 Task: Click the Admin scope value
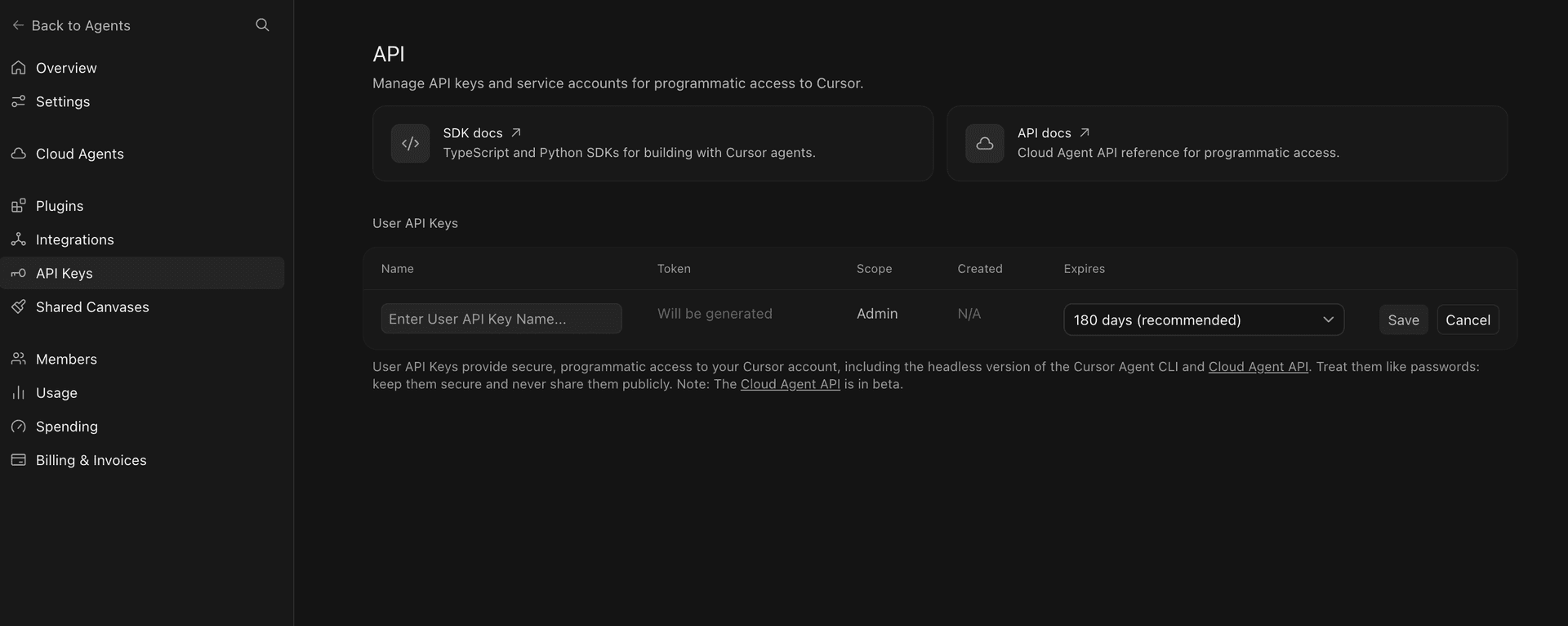point(877,314)
